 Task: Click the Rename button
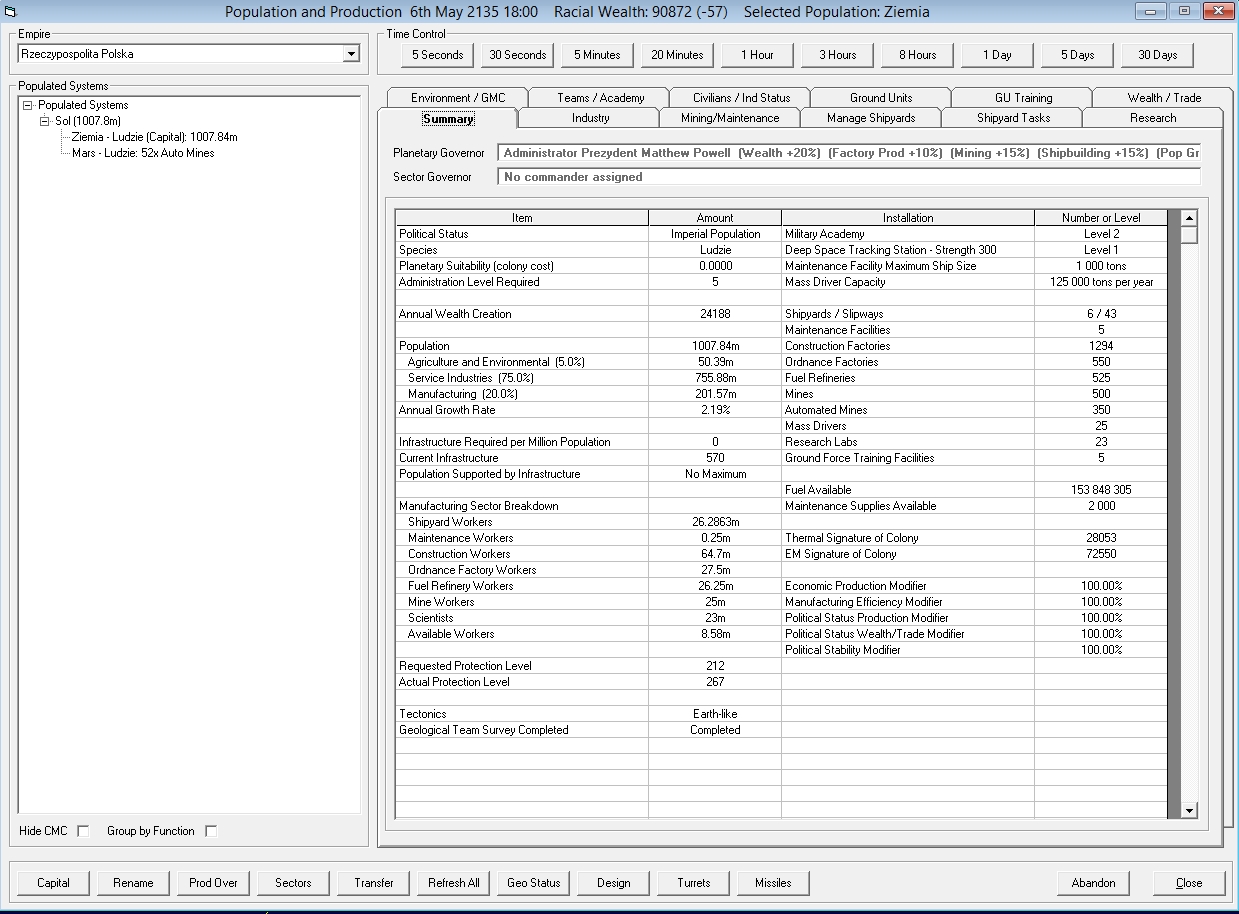tap(133, 883)
